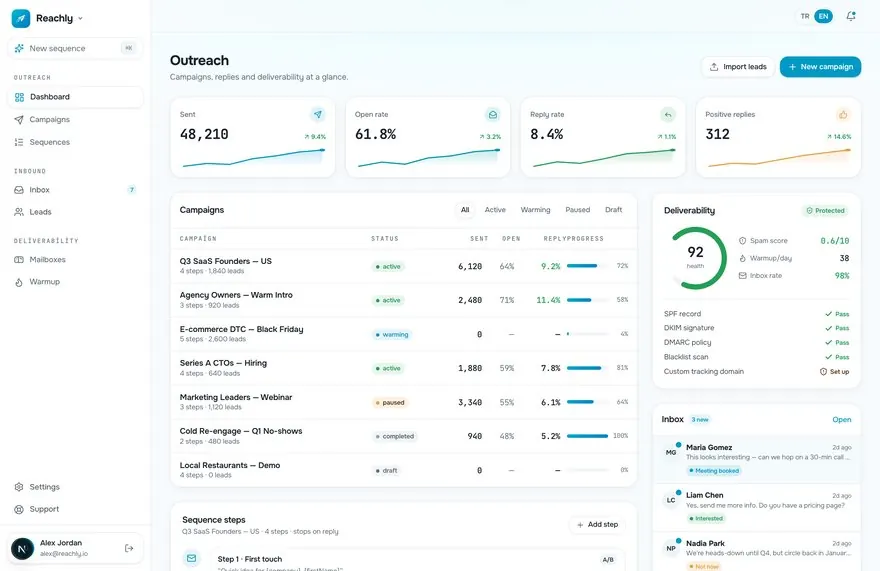Click the Sent card paper plane icon
The height and width of the screenshot is (571, 880).
click(x=318, y=115)
